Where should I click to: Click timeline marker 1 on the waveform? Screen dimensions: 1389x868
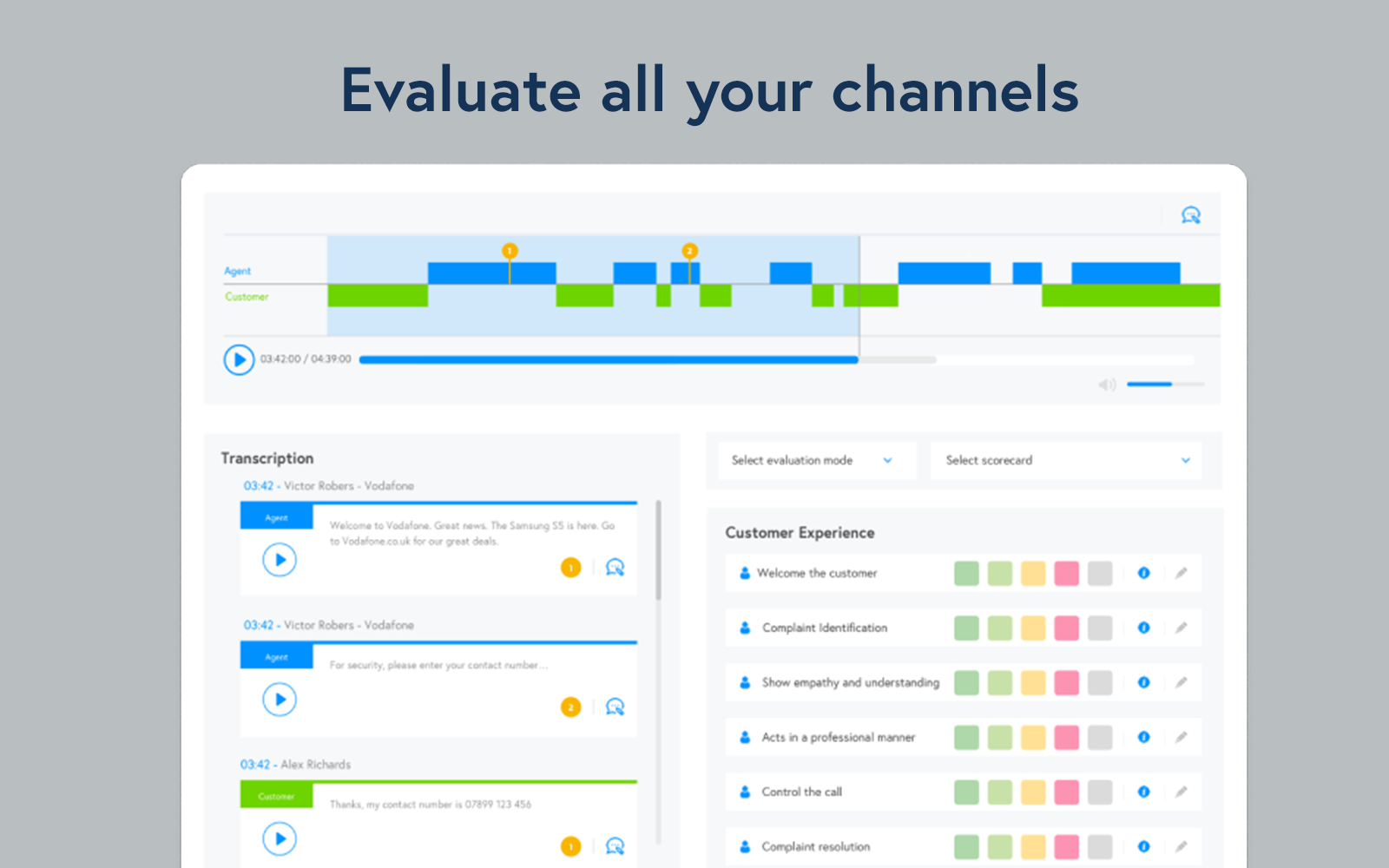[x=510, y=251]
